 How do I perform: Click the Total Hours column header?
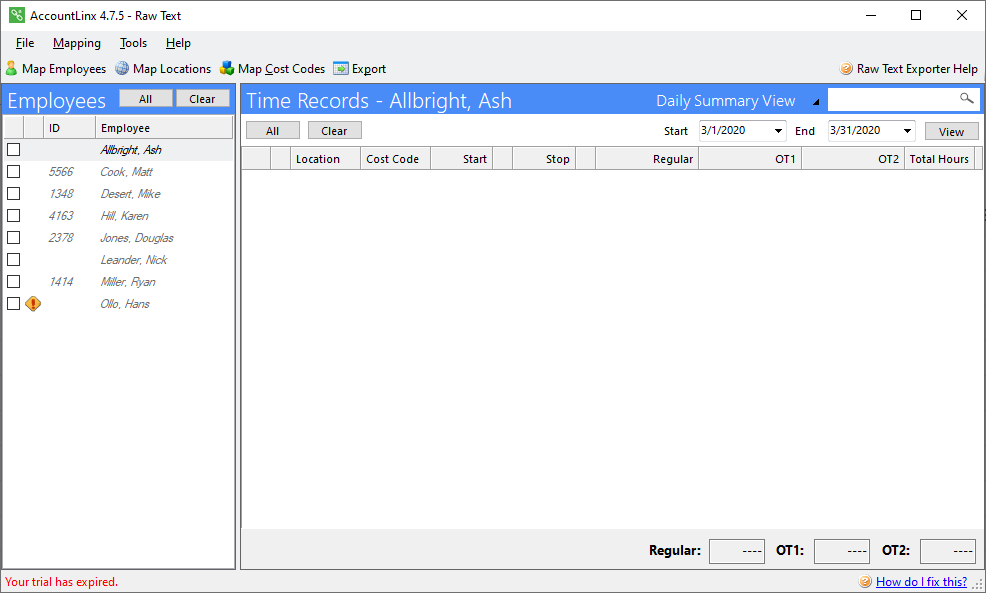point(939,159)
